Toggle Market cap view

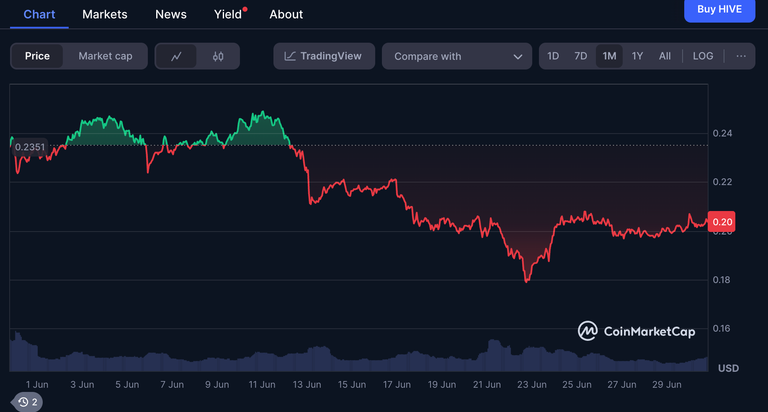click(105, 56)
